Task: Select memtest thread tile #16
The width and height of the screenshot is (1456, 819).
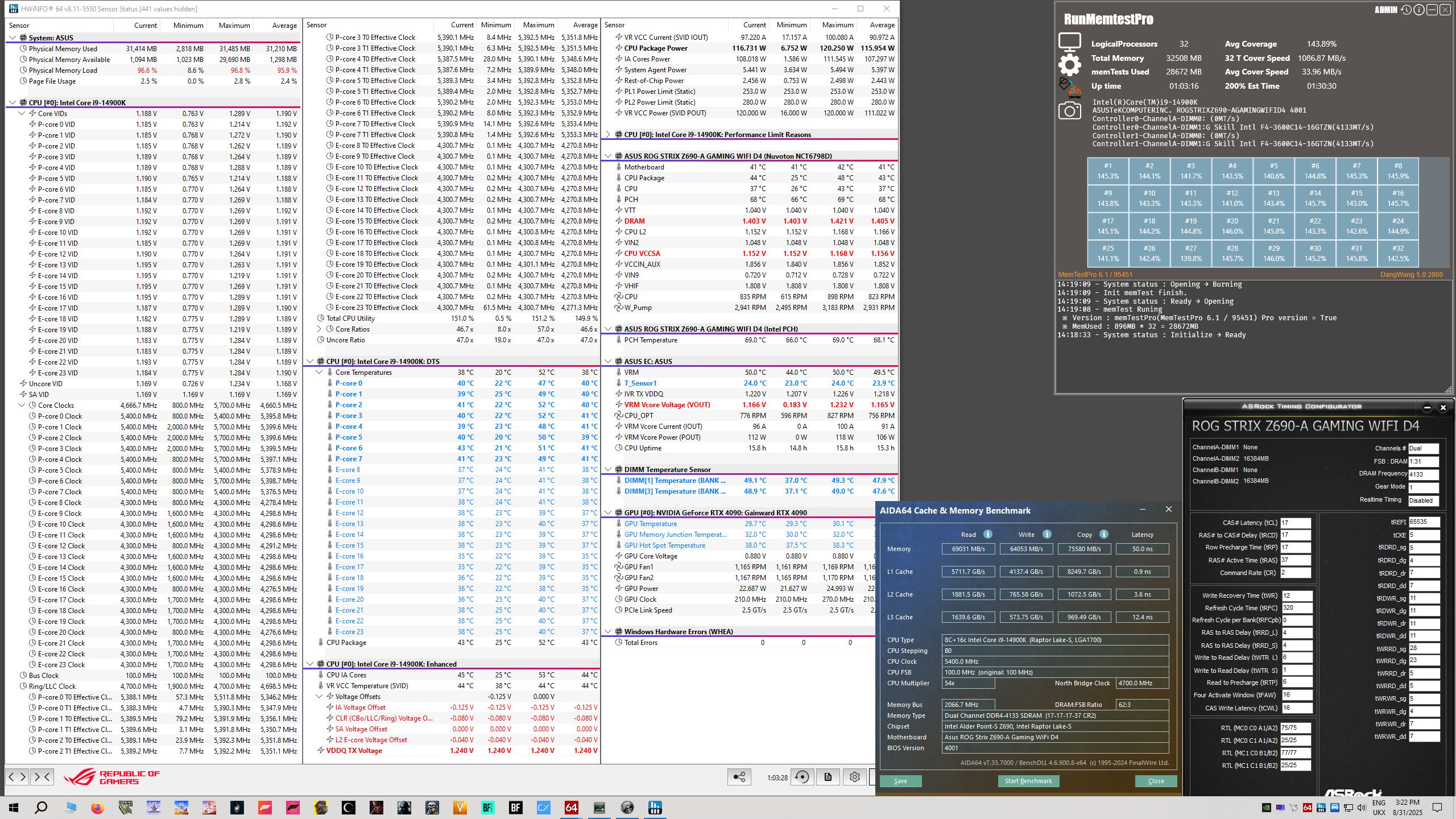Action: (x=1398, y=198)
